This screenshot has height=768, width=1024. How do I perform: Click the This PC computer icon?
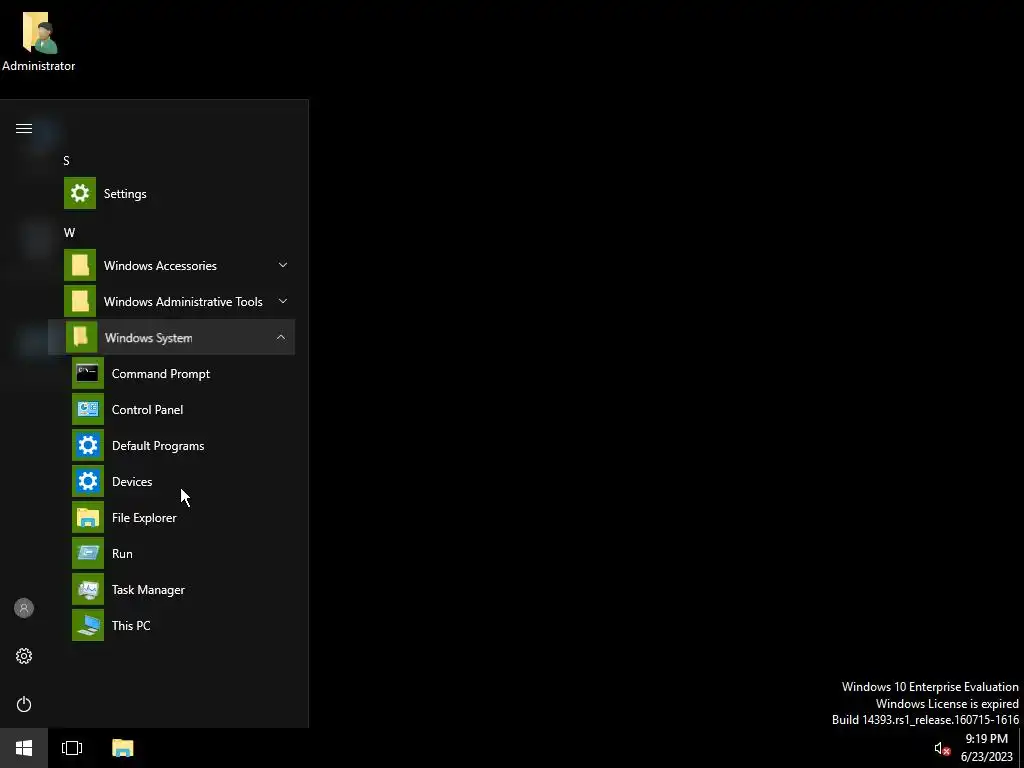tap(88, 625)
